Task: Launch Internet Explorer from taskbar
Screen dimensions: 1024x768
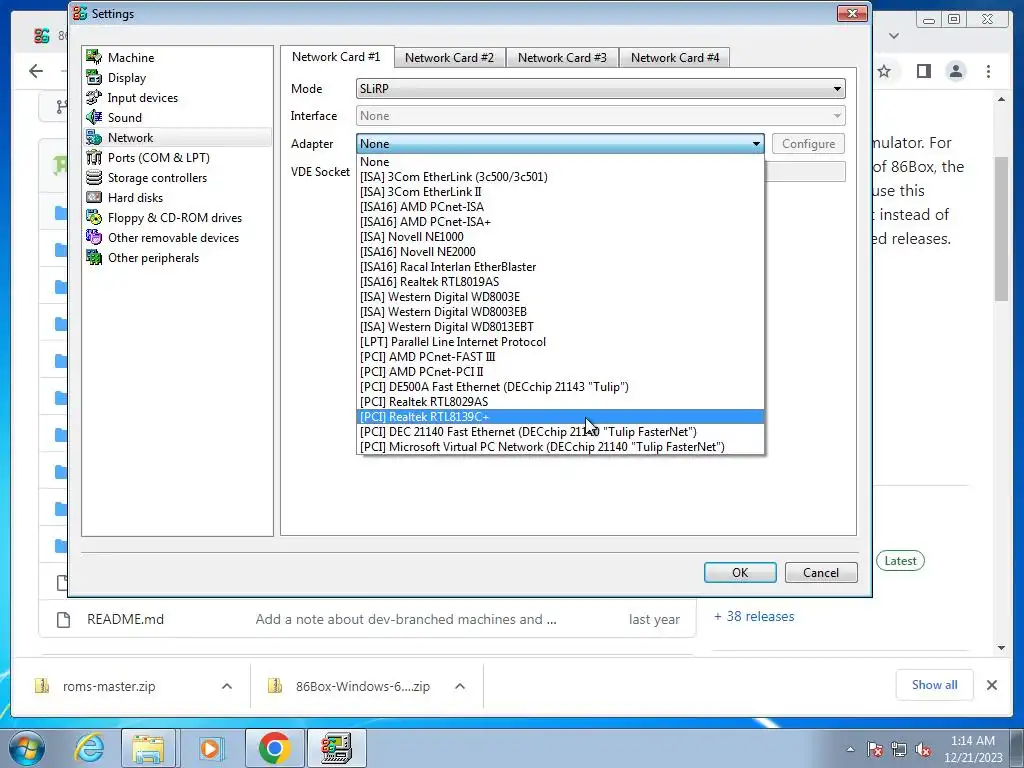Action: point(89,748)
